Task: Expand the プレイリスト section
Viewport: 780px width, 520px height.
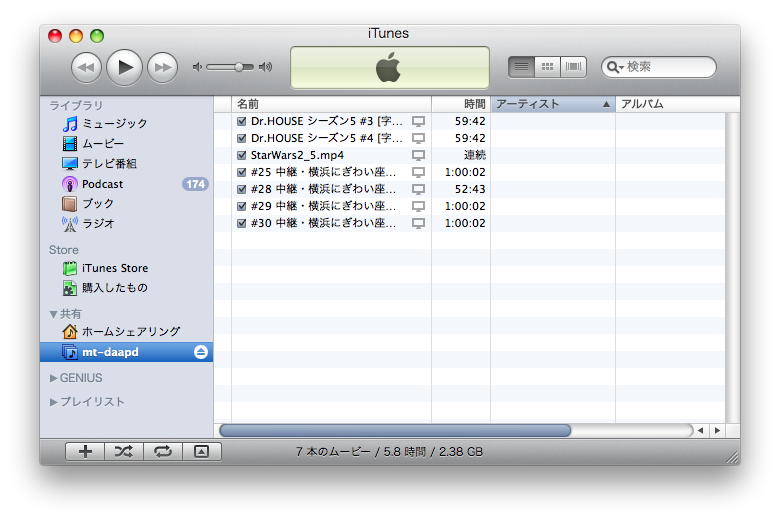Action: point(54,402)
